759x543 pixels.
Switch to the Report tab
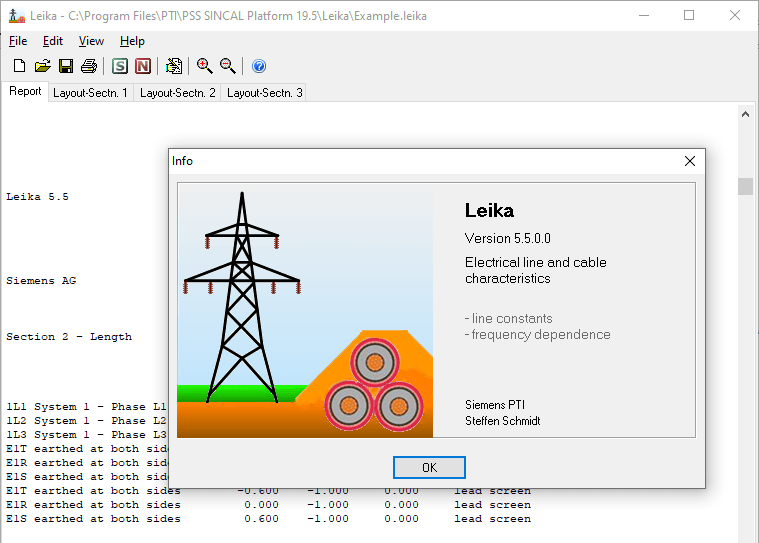[x=25, y=91]
